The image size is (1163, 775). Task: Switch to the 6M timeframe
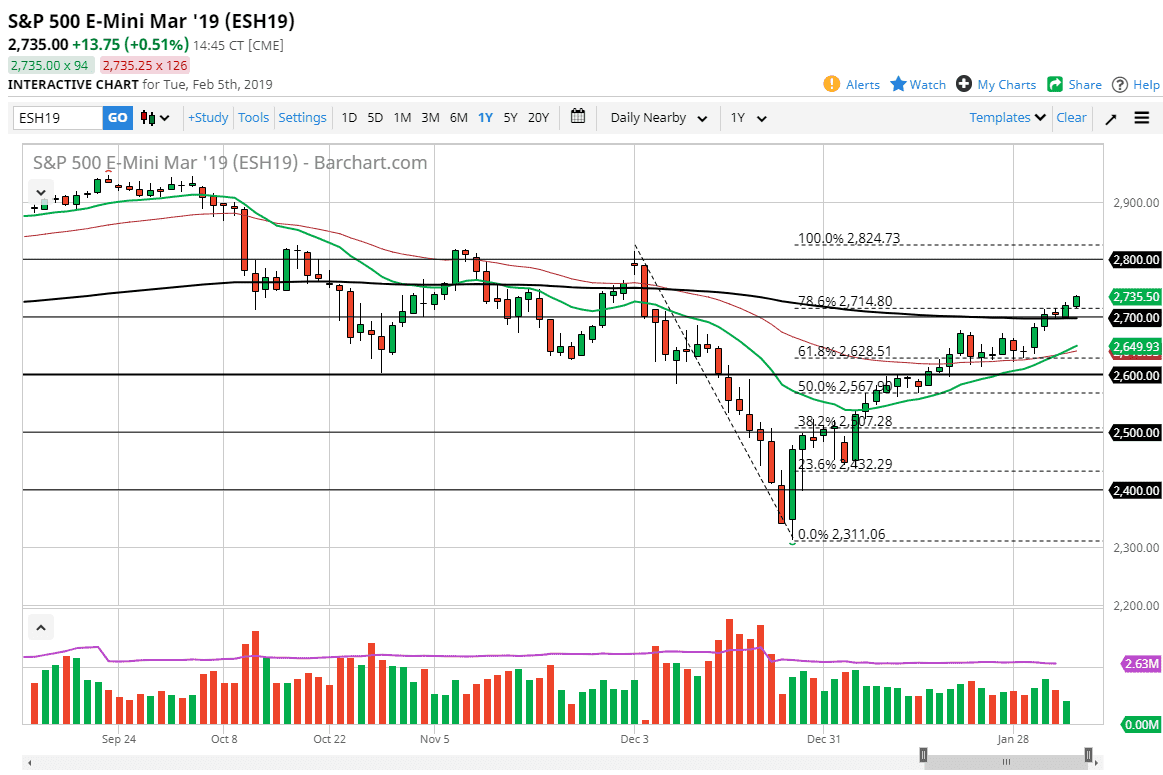click(x=458, y=117)
